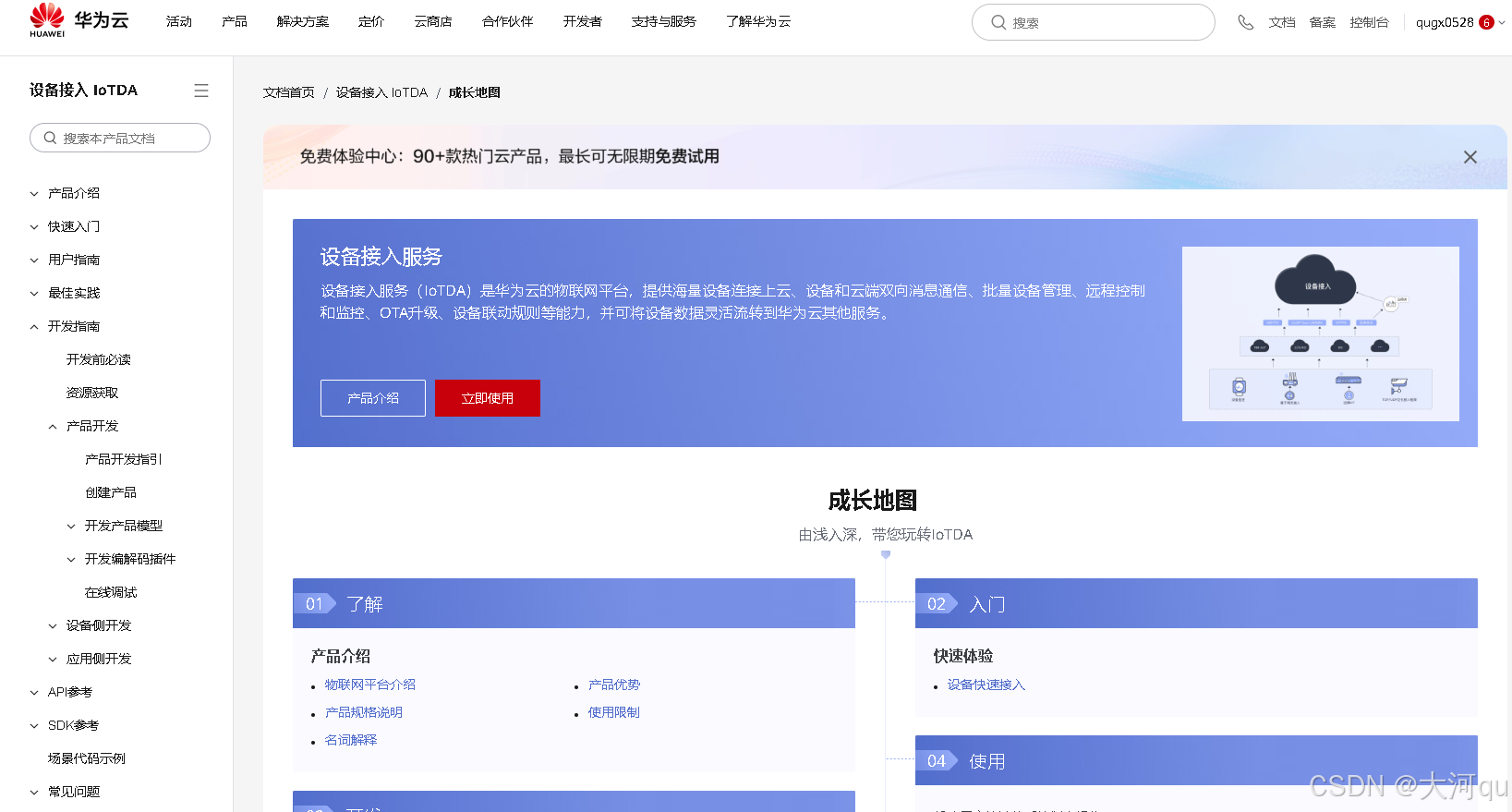Image resolution: width=1512 pixels, height=812 pixels.
Task: Open 名词解释 link
Action: (351, 740)
